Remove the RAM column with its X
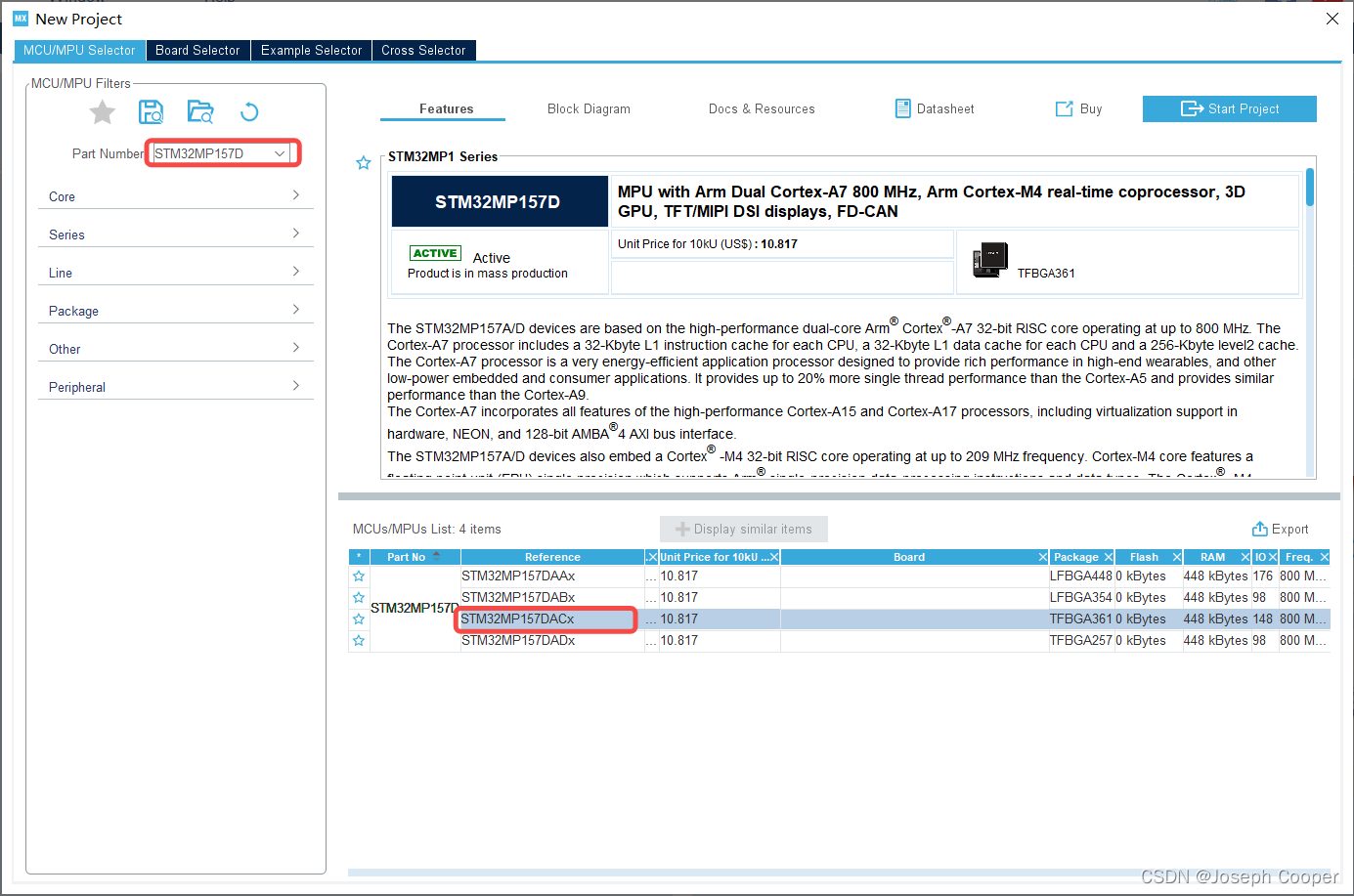This screenshot has width=1354, height=896. point(1245,557)
